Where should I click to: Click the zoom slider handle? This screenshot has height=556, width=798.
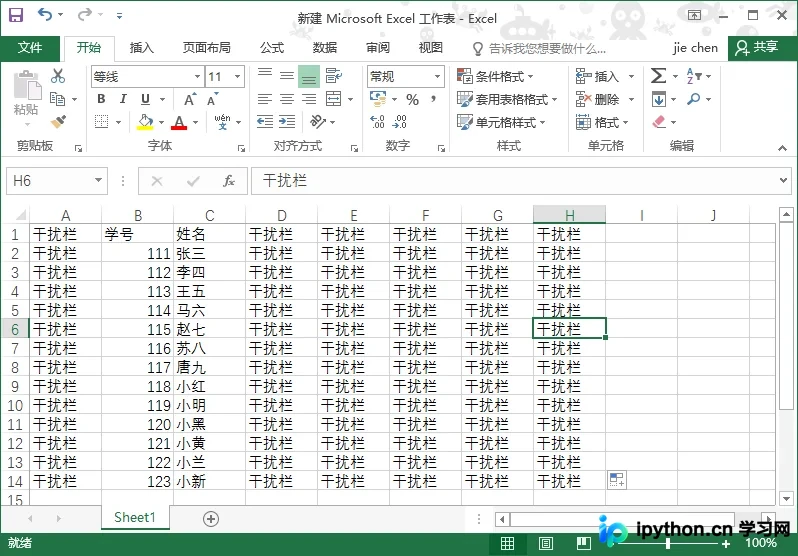pyautogui.click(x=668, y=543)
